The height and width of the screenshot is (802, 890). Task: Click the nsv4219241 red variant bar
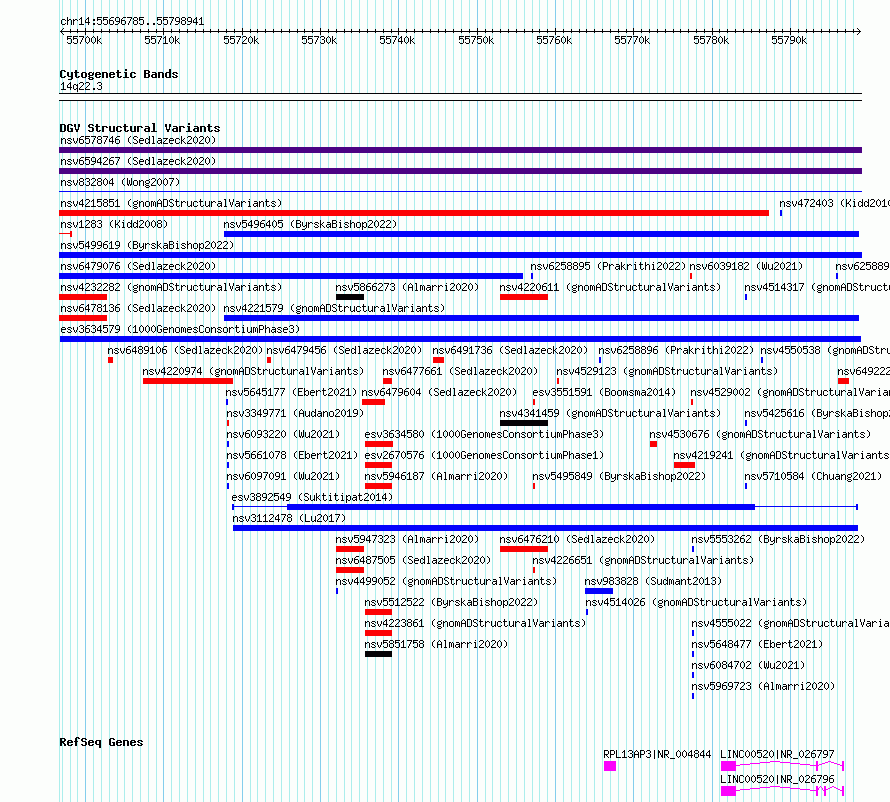685,465
